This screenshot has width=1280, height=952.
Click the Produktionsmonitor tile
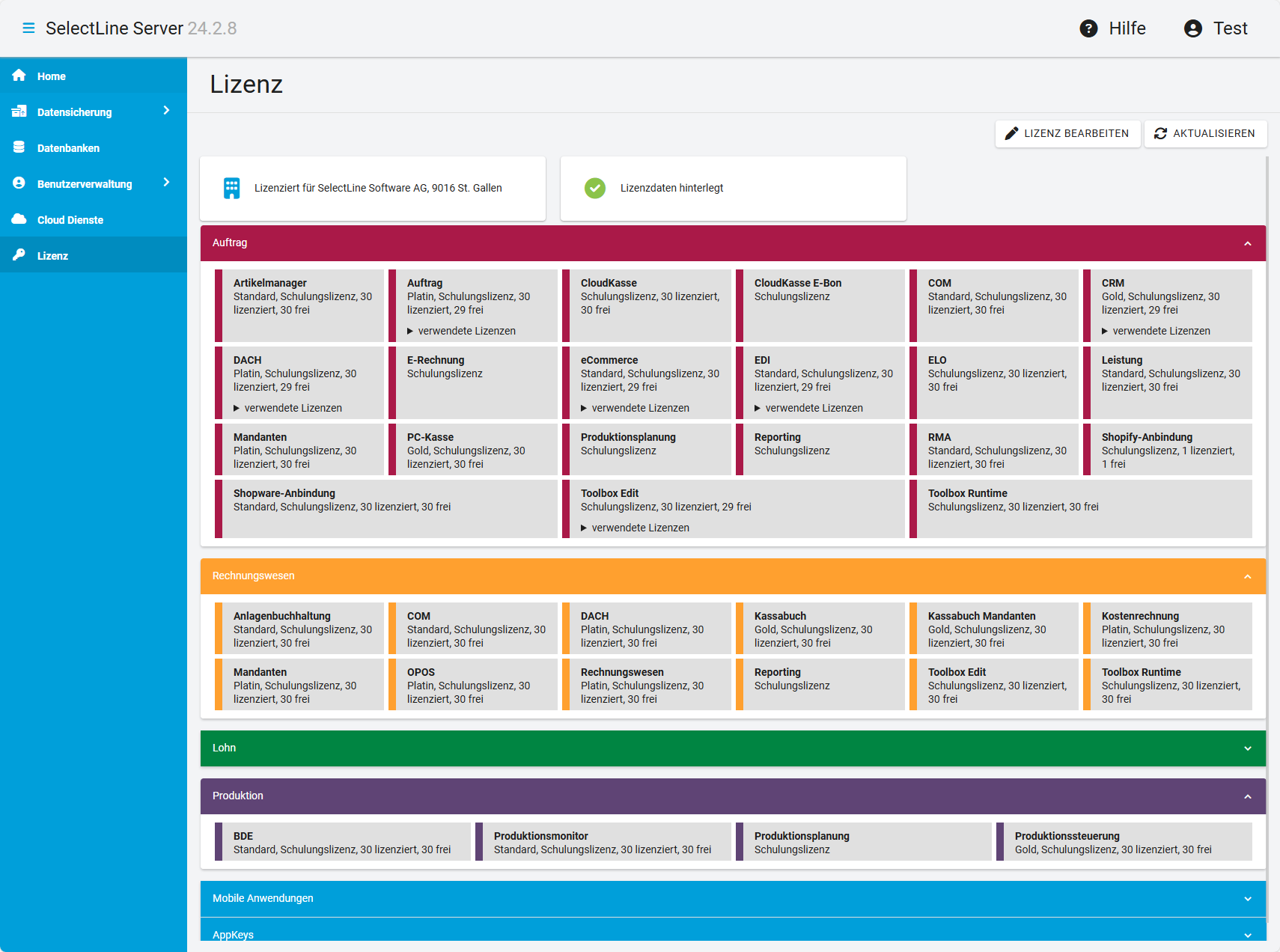tap(603, 842)
